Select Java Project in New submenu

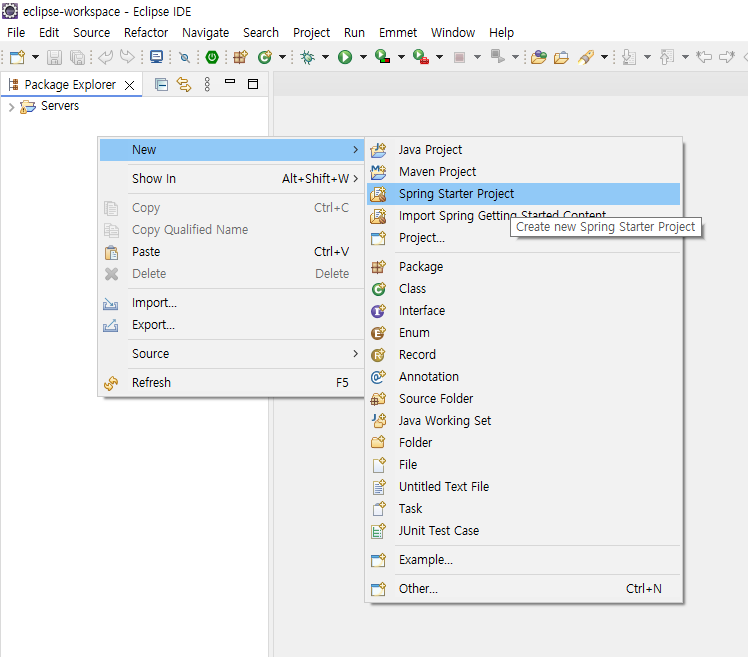coord(523,150)
